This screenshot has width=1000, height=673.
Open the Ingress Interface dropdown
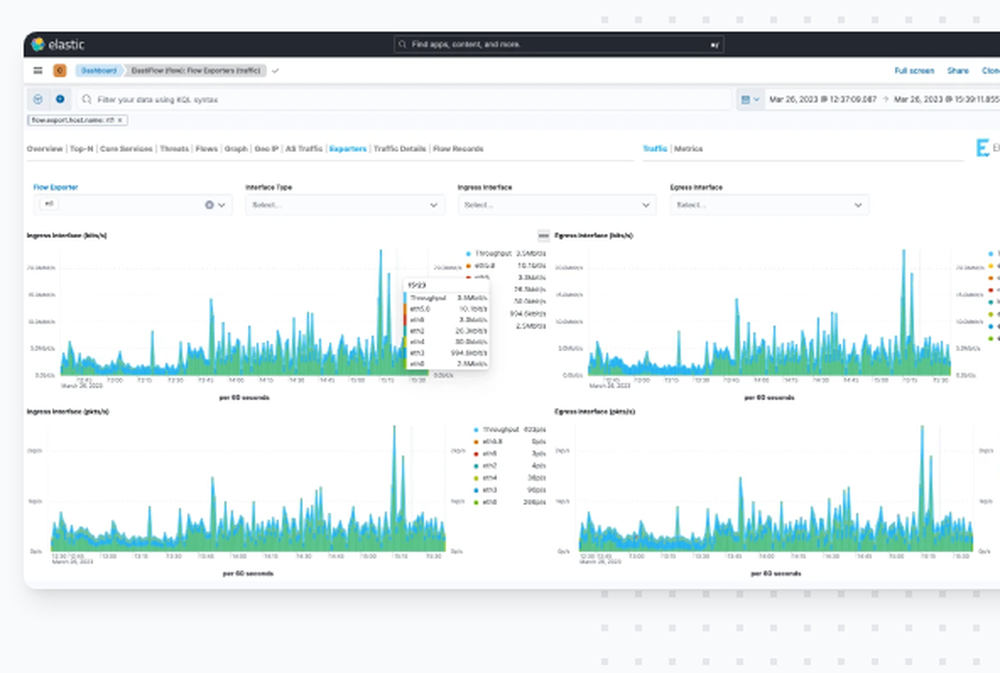click(x=557, y=205)
